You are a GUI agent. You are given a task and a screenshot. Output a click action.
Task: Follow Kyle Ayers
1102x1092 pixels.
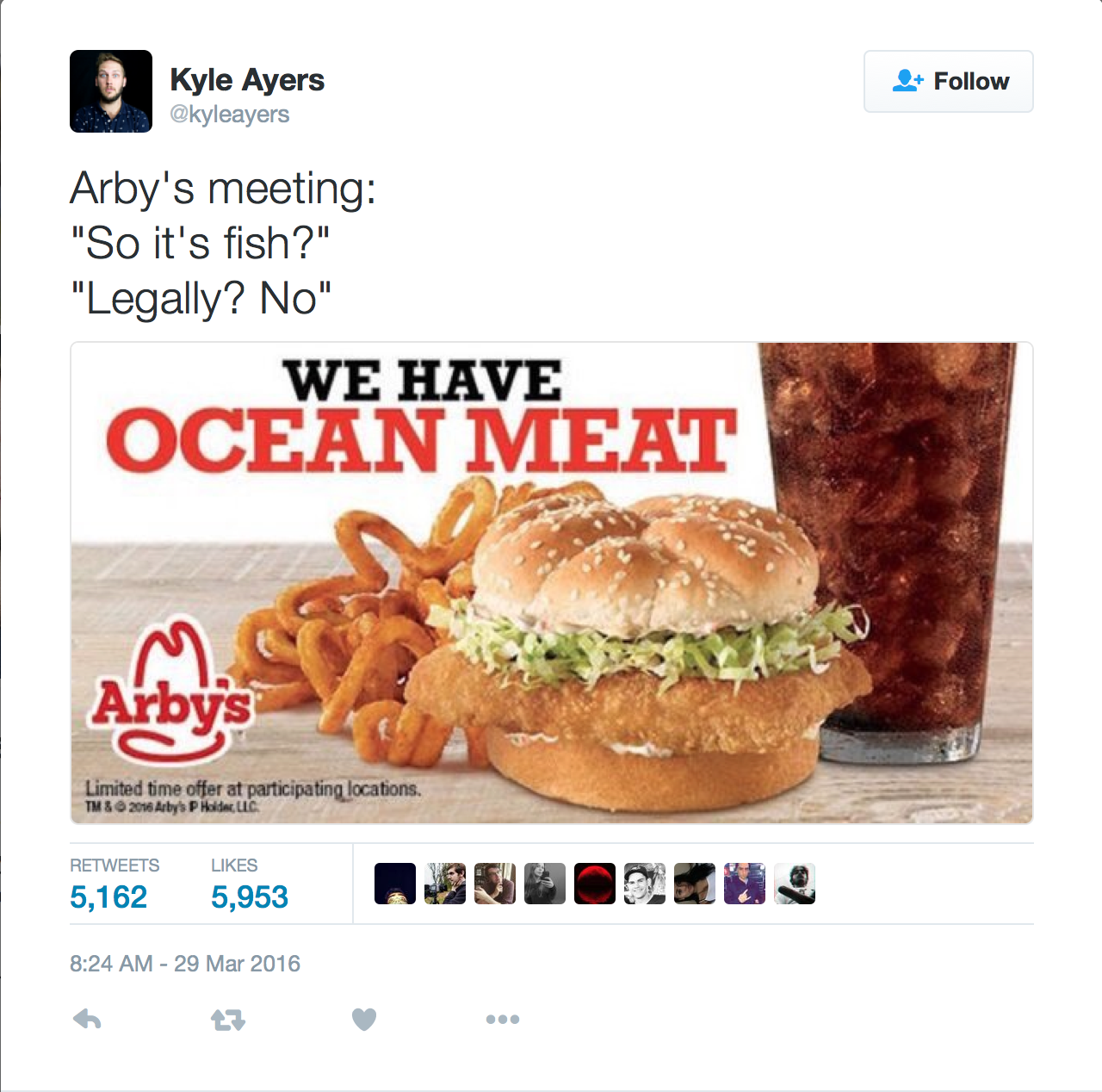click(x=949, y=82)
